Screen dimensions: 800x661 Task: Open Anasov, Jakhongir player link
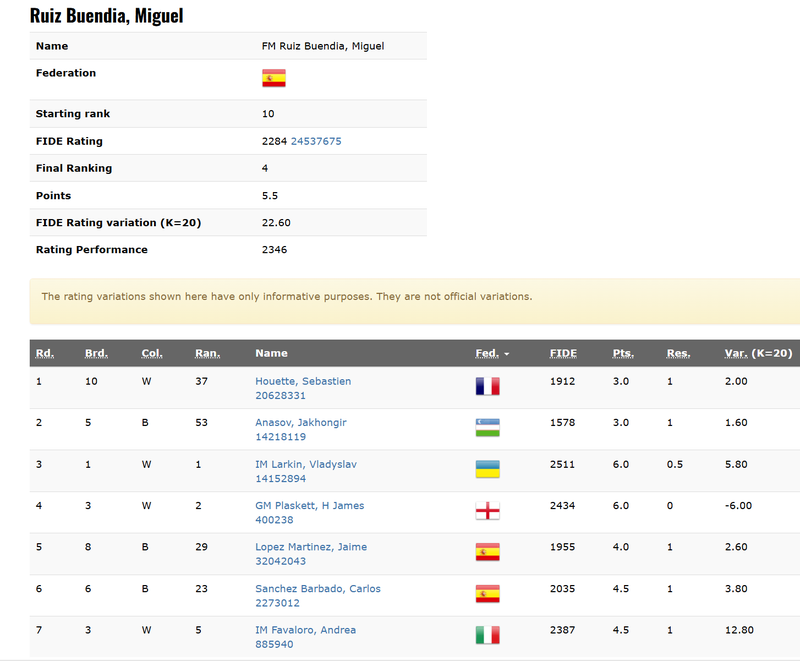300,423
